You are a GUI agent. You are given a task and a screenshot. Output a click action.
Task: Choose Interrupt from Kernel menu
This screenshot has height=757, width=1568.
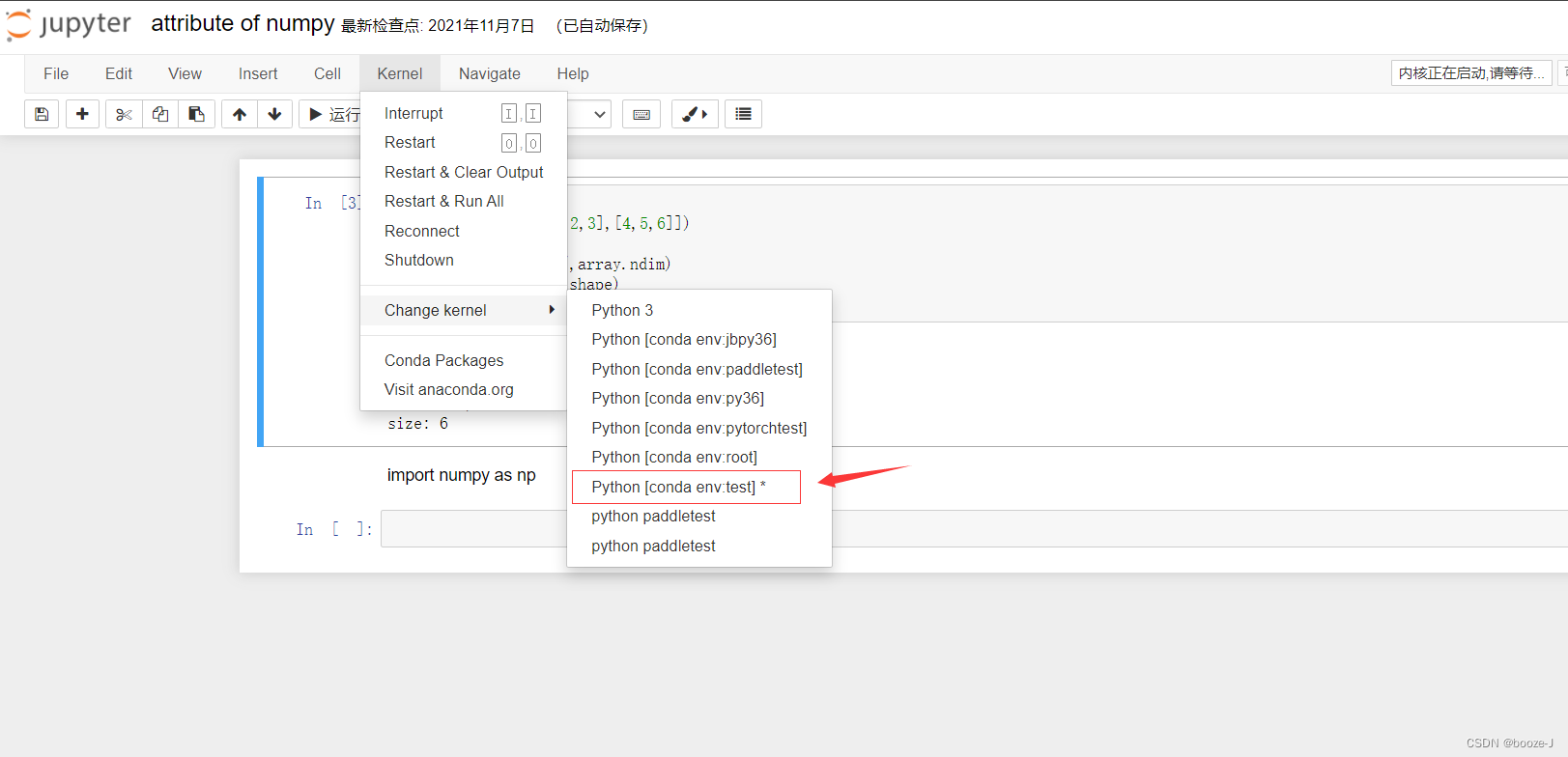tap(463, 113)
